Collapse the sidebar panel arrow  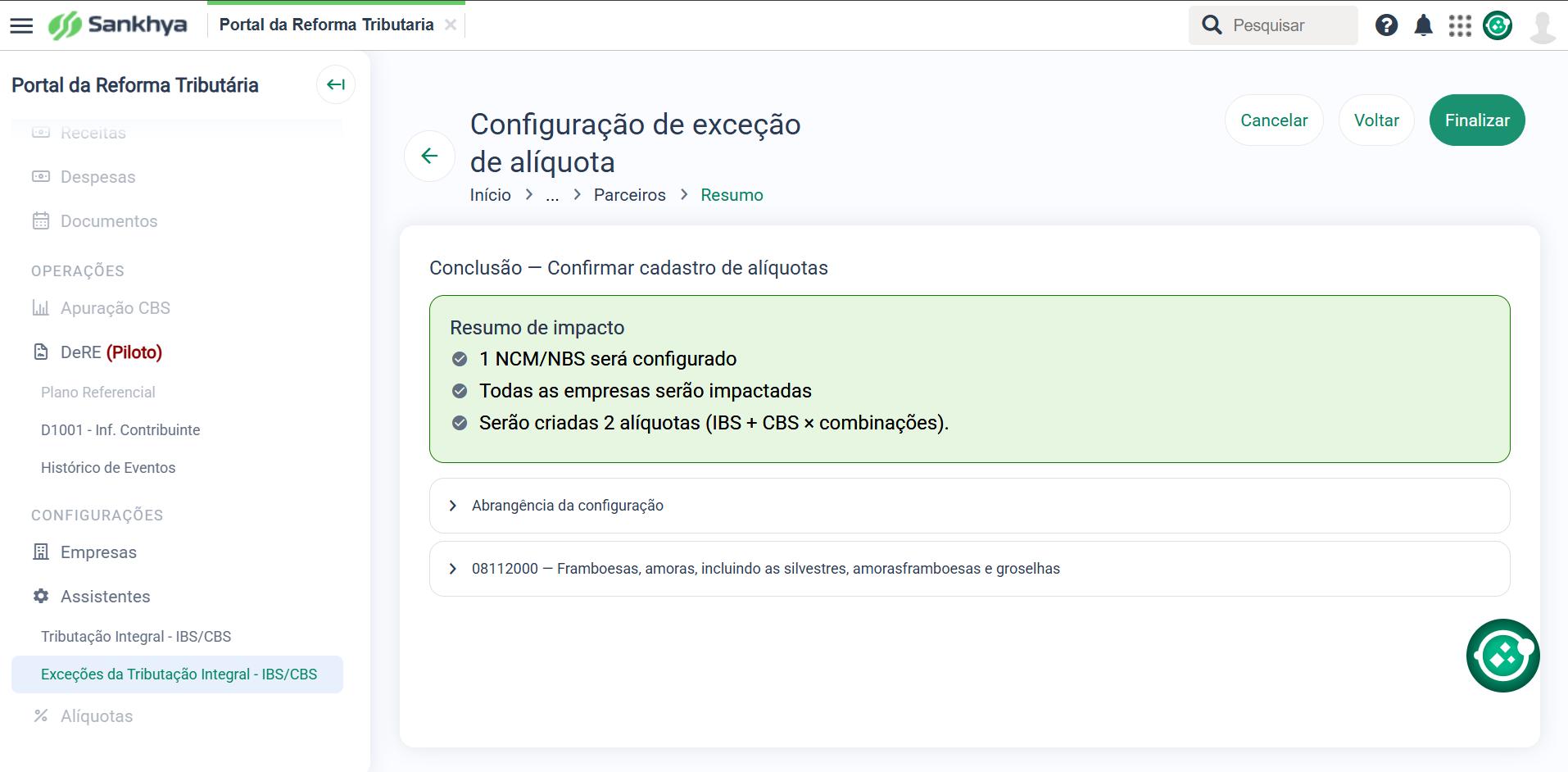coord(336,84)
